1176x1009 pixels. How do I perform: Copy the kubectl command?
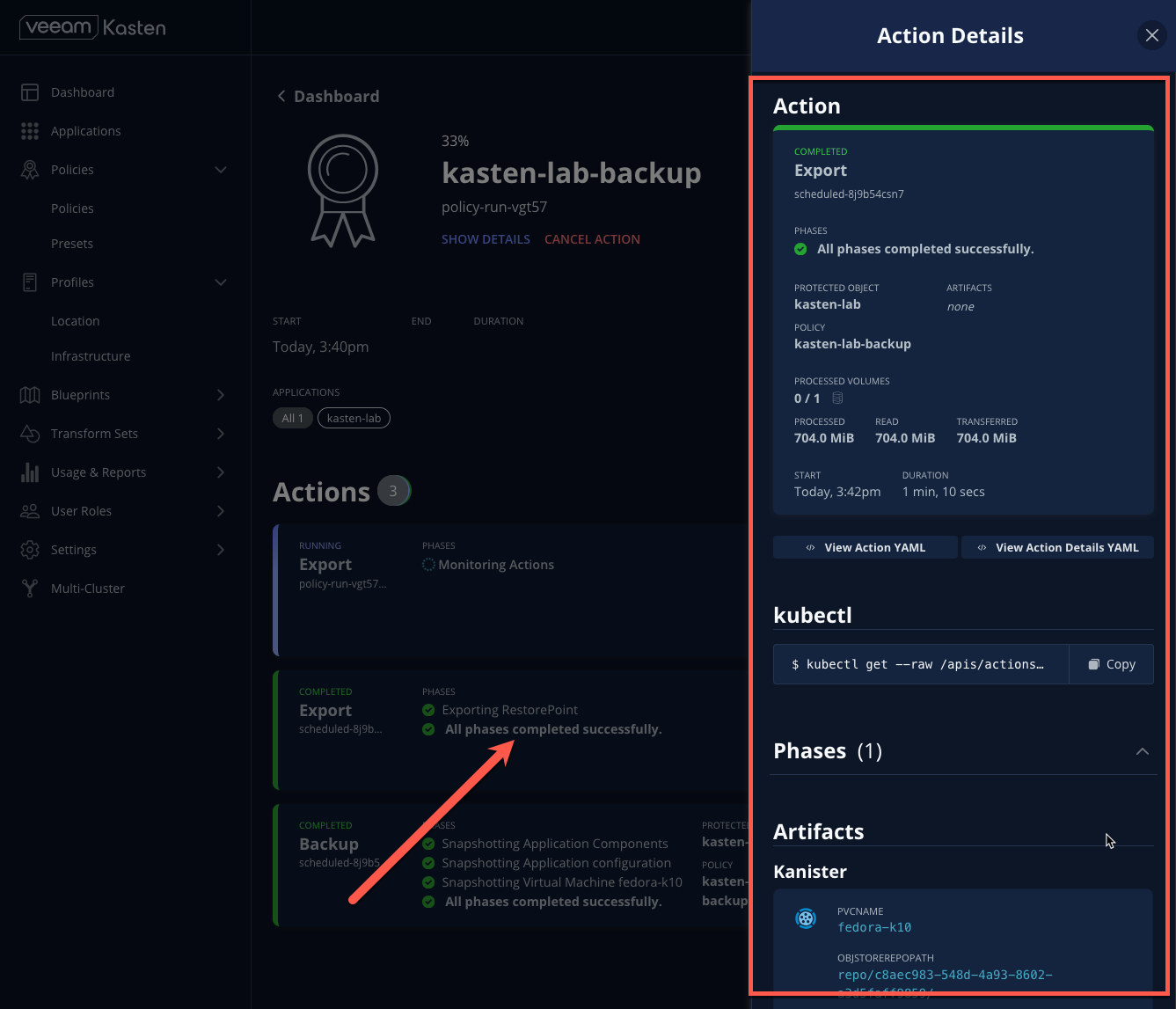[1112, 664]
